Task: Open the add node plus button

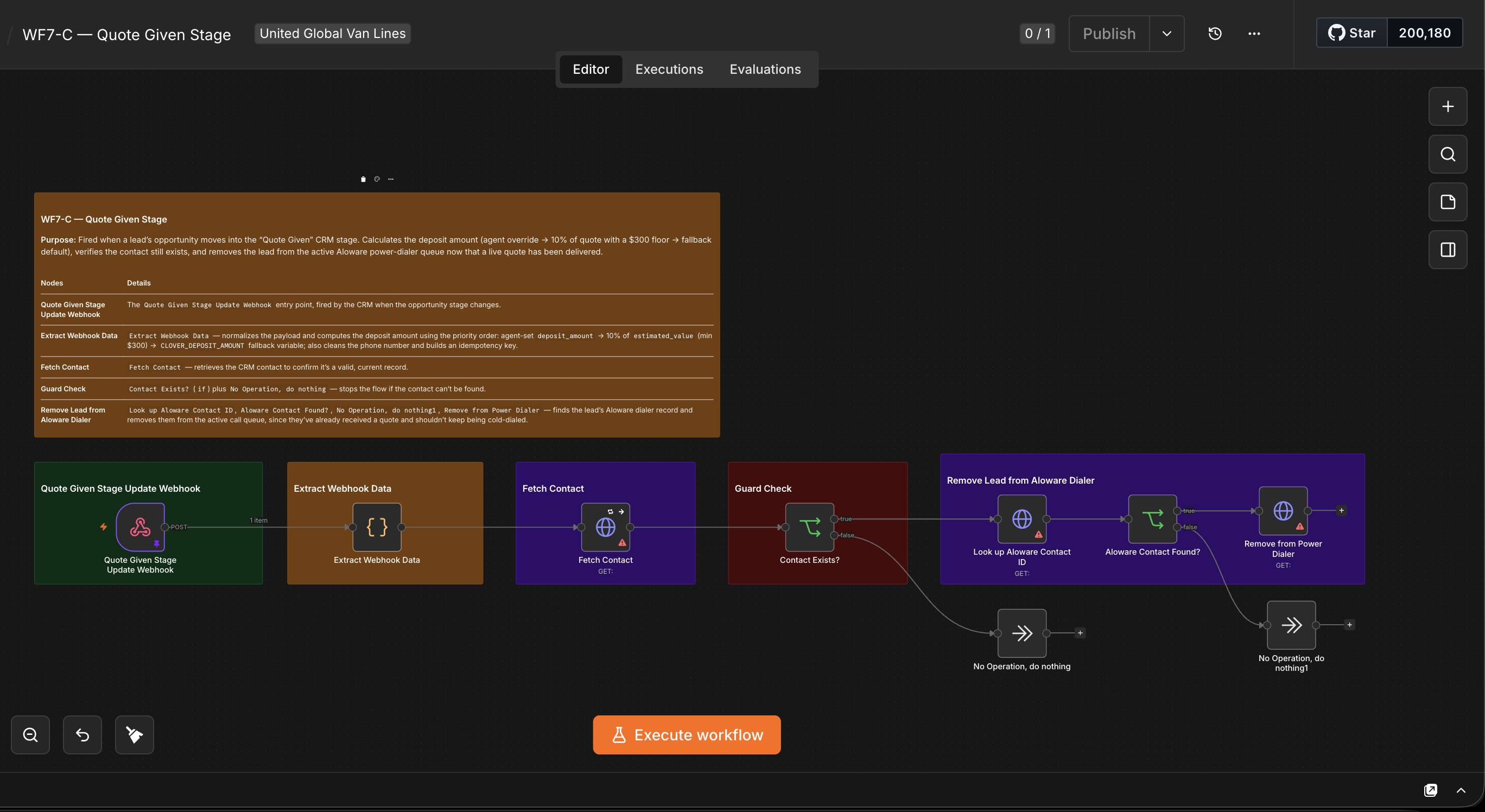Action: (1448, 106)
